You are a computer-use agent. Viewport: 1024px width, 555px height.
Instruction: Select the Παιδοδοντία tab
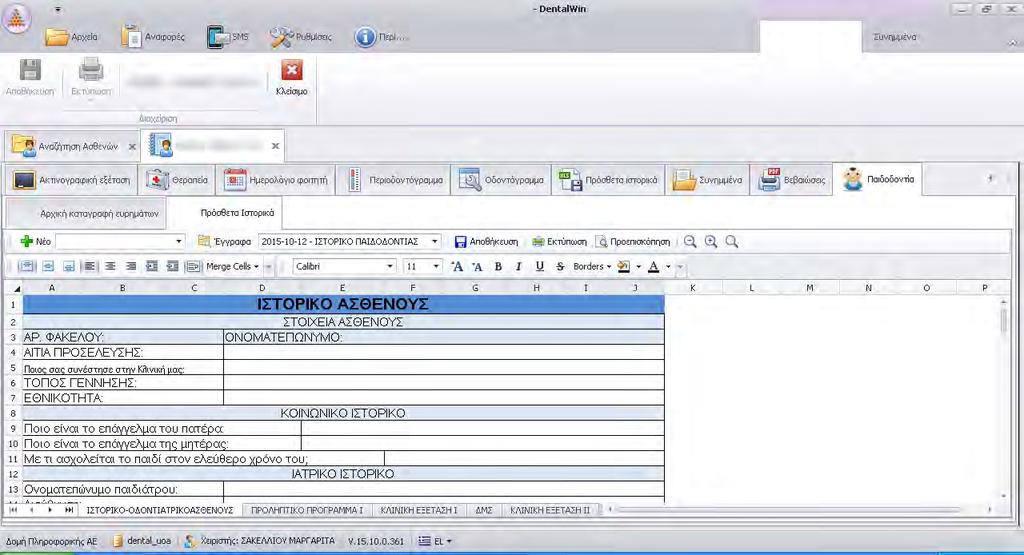click(x=878, y=179)
